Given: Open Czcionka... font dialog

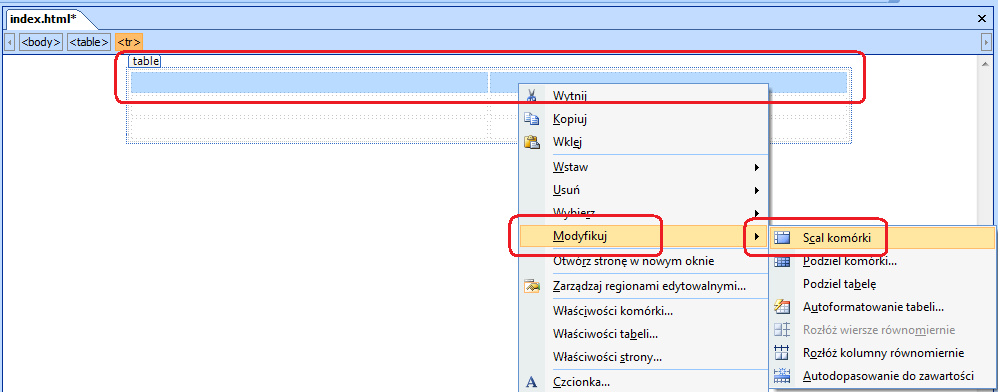Looking at the screenshot, I should 644,382.
